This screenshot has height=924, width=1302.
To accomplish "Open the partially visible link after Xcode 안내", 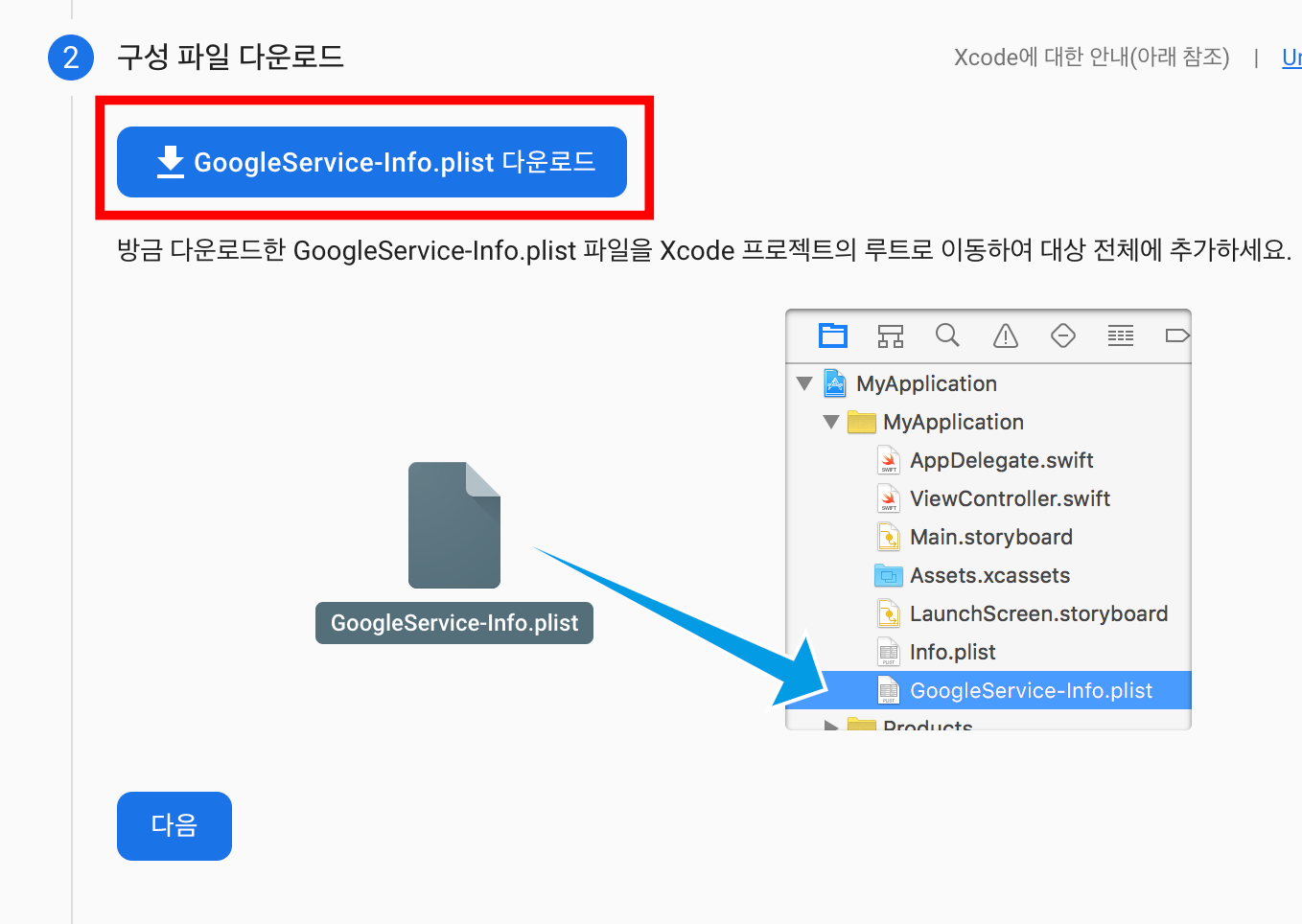I will point(1291,58).
